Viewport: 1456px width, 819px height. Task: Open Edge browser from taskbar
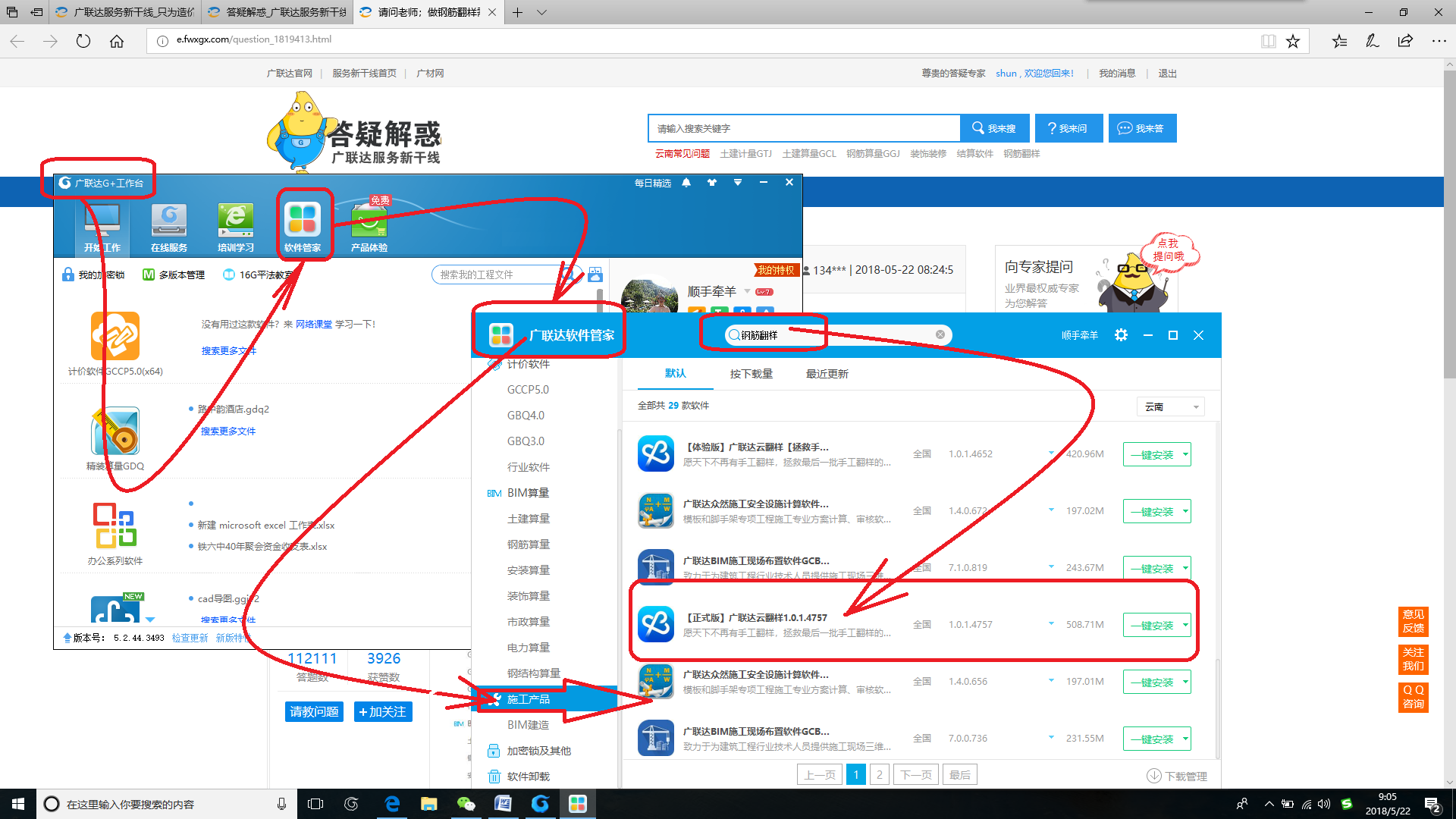[392, 804]
